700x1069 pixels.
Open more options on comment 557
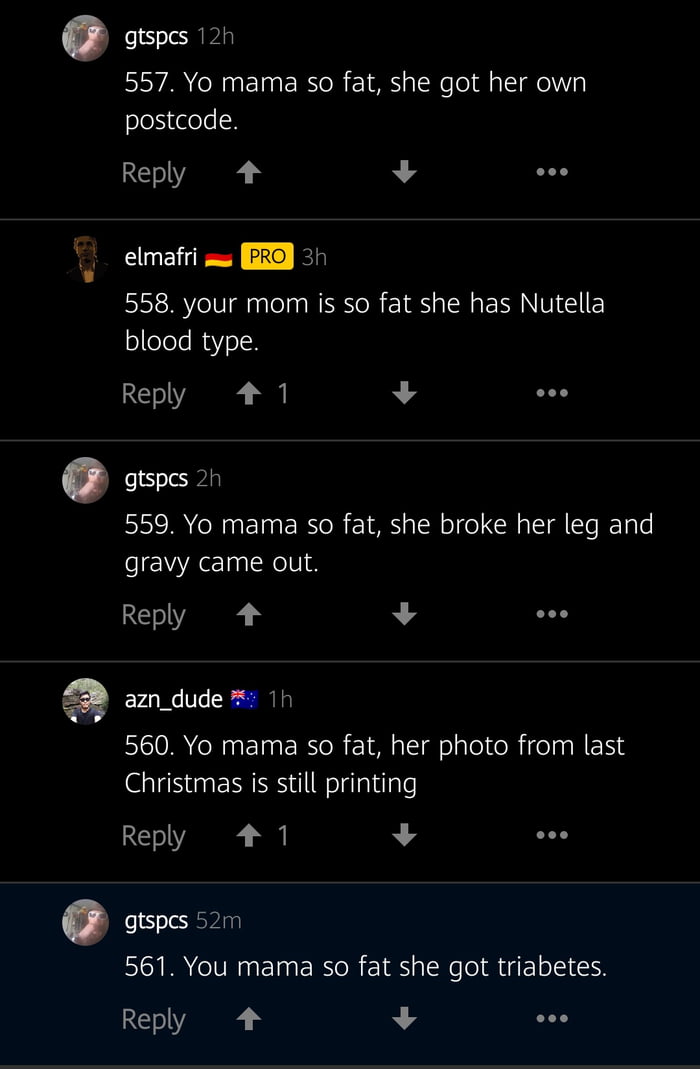[x=552, y=171]
